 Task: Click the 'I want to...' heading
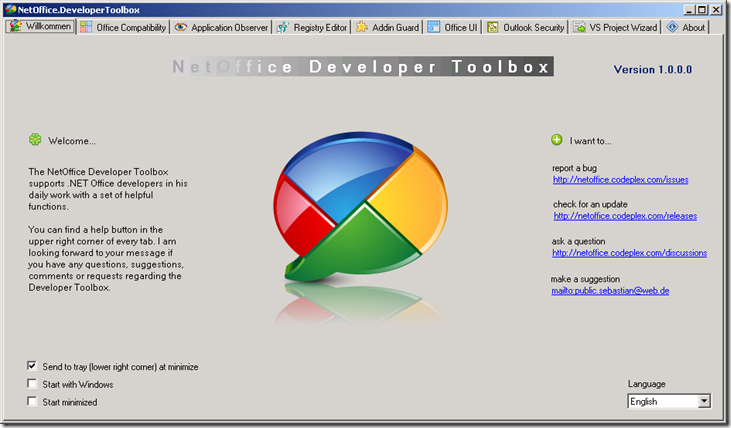click(x=590, y=141)
